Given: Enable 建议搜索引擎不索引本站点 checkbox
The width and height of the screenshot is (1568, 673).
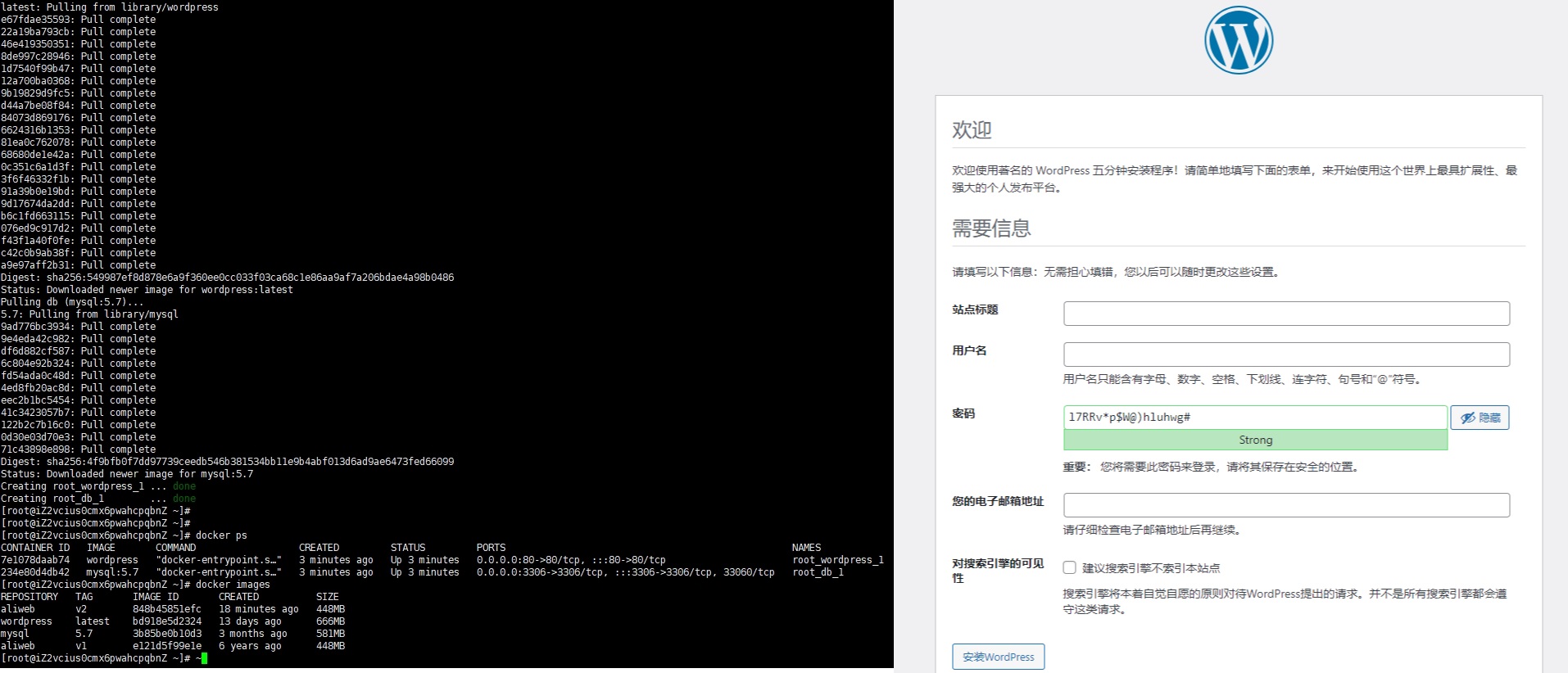Looking at the screenshot, I should [1069, 567].
